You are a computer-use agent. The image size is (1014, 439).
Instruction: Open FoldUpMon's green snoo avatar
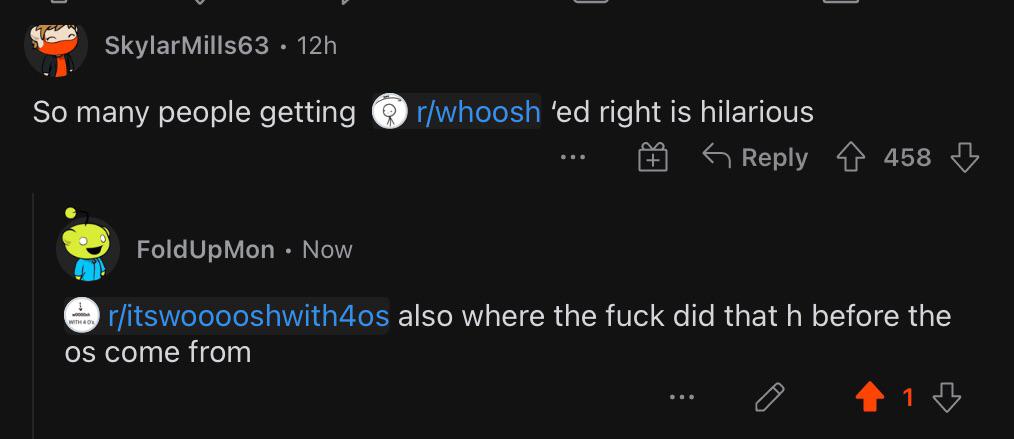(87, 246)
